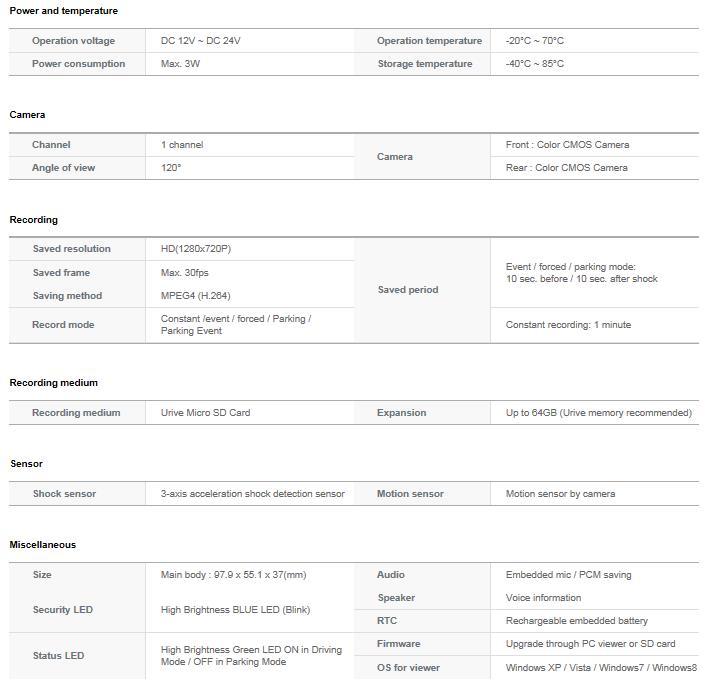Click the Rear : Color CMOS Camera text
Viewport: 716px width, 699px height.
click(566, 168)
